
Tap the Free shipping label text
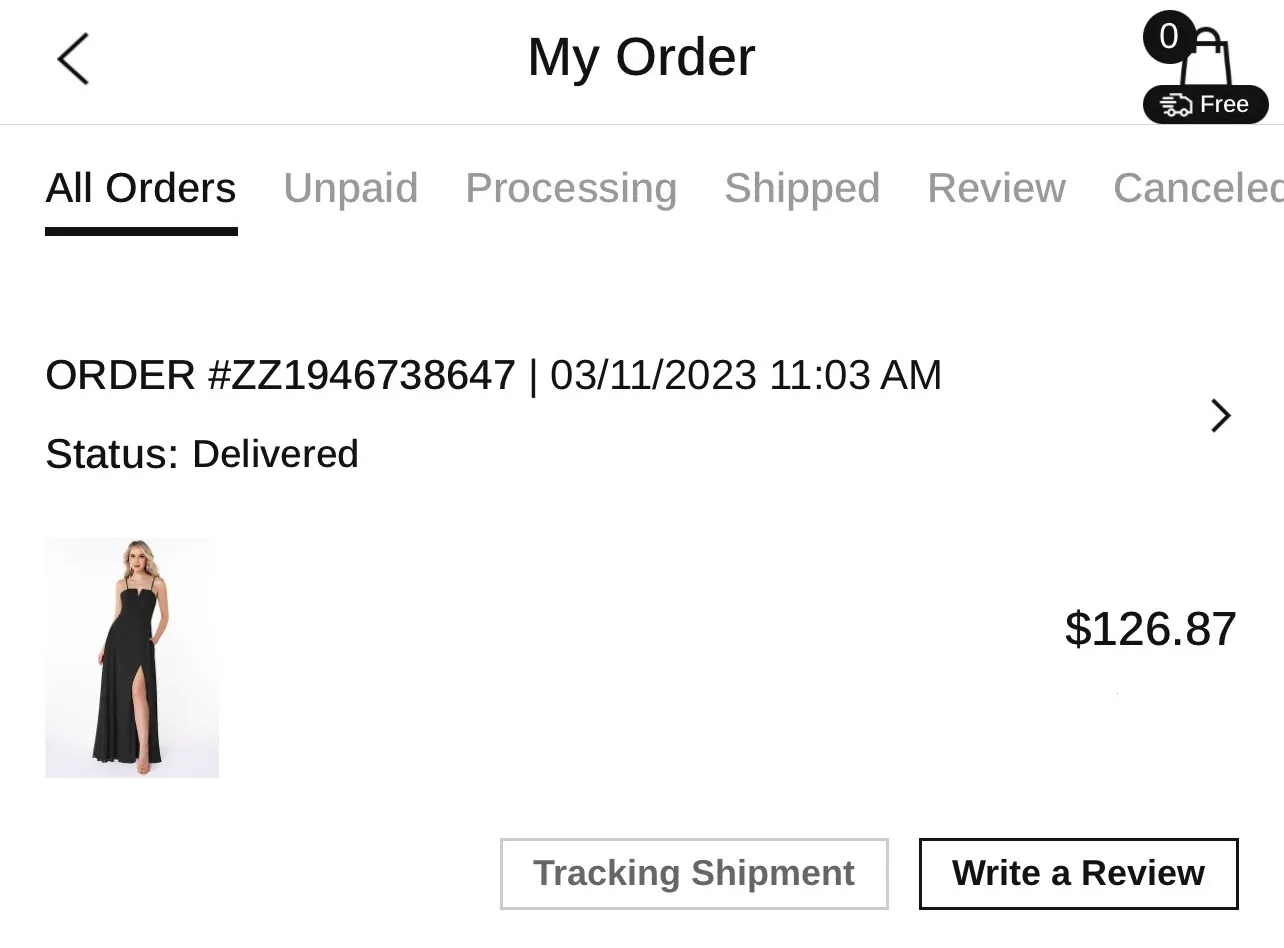click(1224, 105)
